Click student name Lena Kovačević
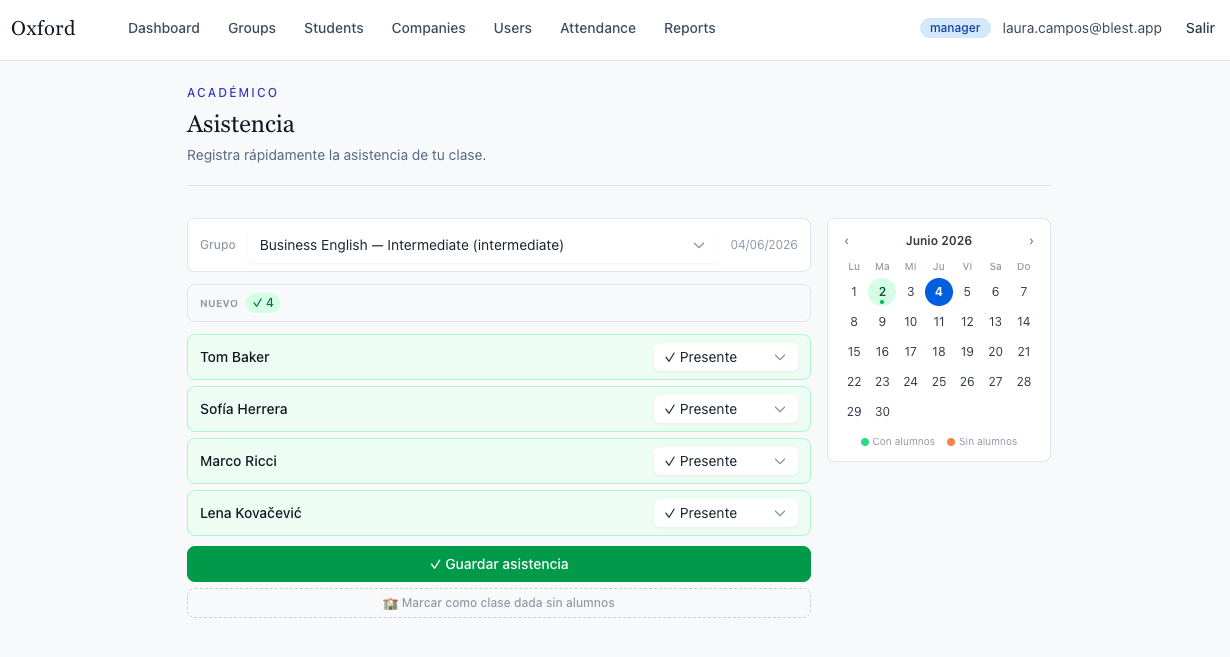Screen dimensions: 1230x657 (251, 513)
